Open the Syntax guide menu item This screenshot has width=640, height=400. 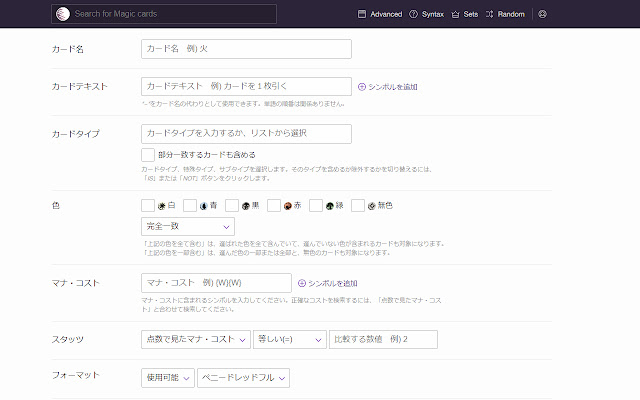click(x=426, y=14)
